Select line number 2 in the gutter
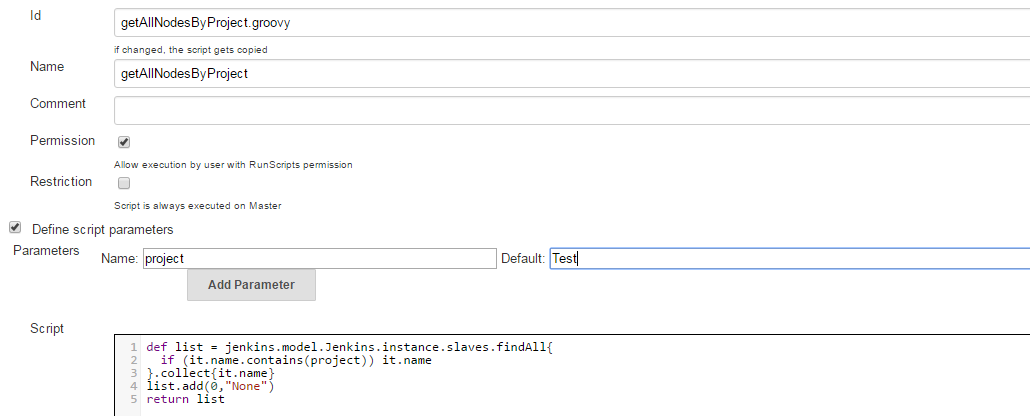Image resolution: width=1030 pixels, height=416 pixels. coord(133,360)
